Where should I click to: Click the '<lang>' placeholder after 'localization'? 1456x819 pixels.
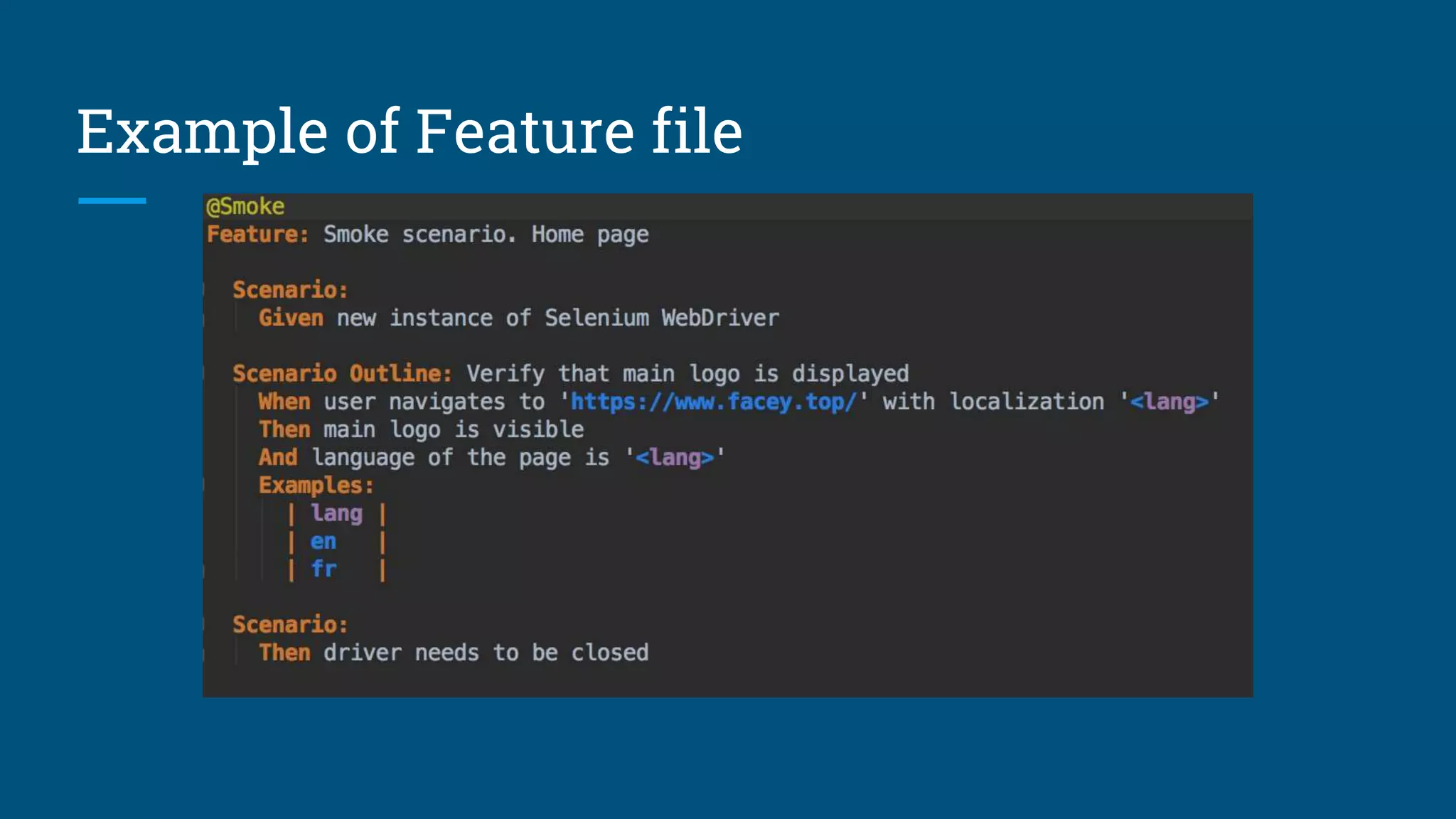click(x=1169, y=402)
